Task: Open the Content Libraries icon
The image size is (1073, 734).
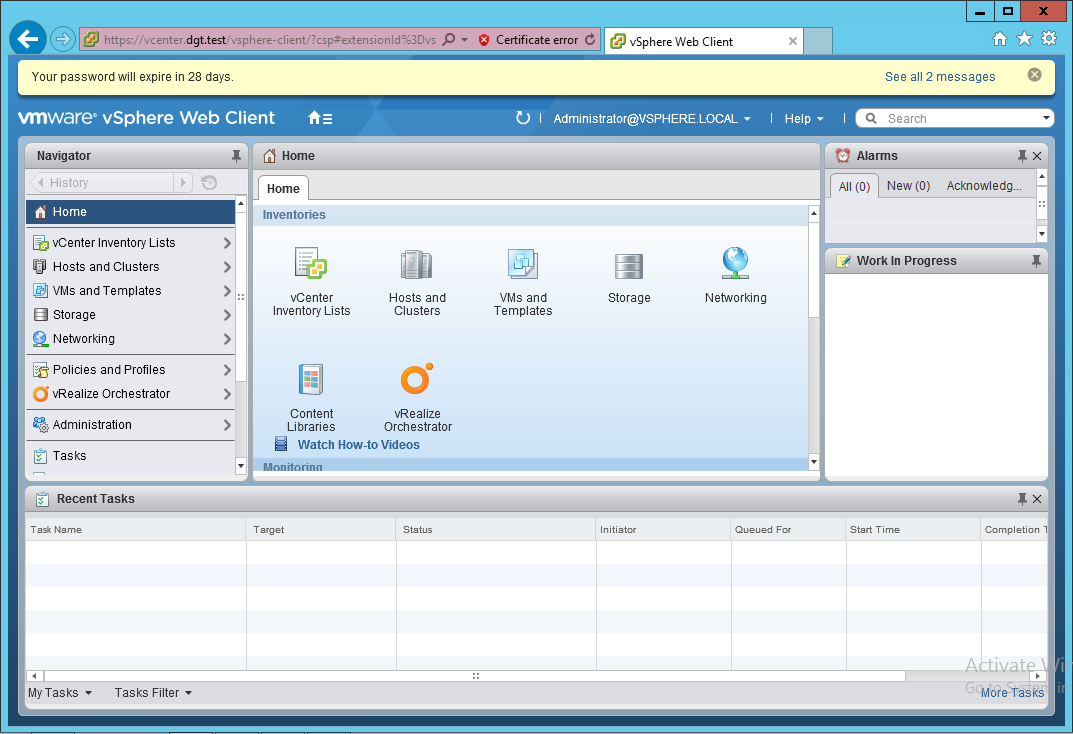Action: point(311,380)
